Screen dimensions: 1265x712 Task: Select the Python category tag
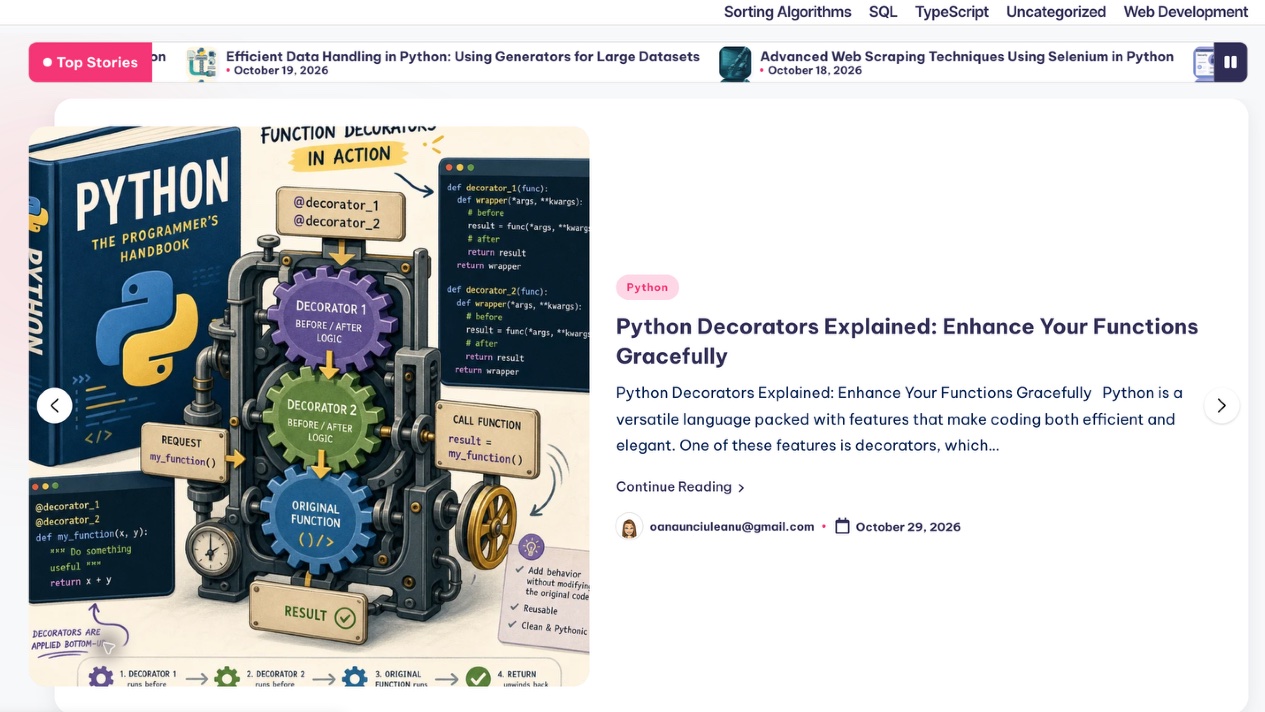[647, 287]
